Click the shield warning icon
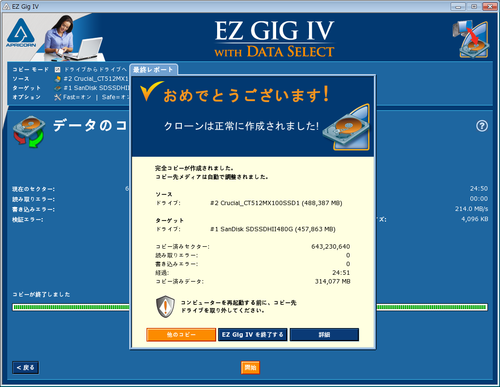Viewport: 500px width, 387px height. 165,306
